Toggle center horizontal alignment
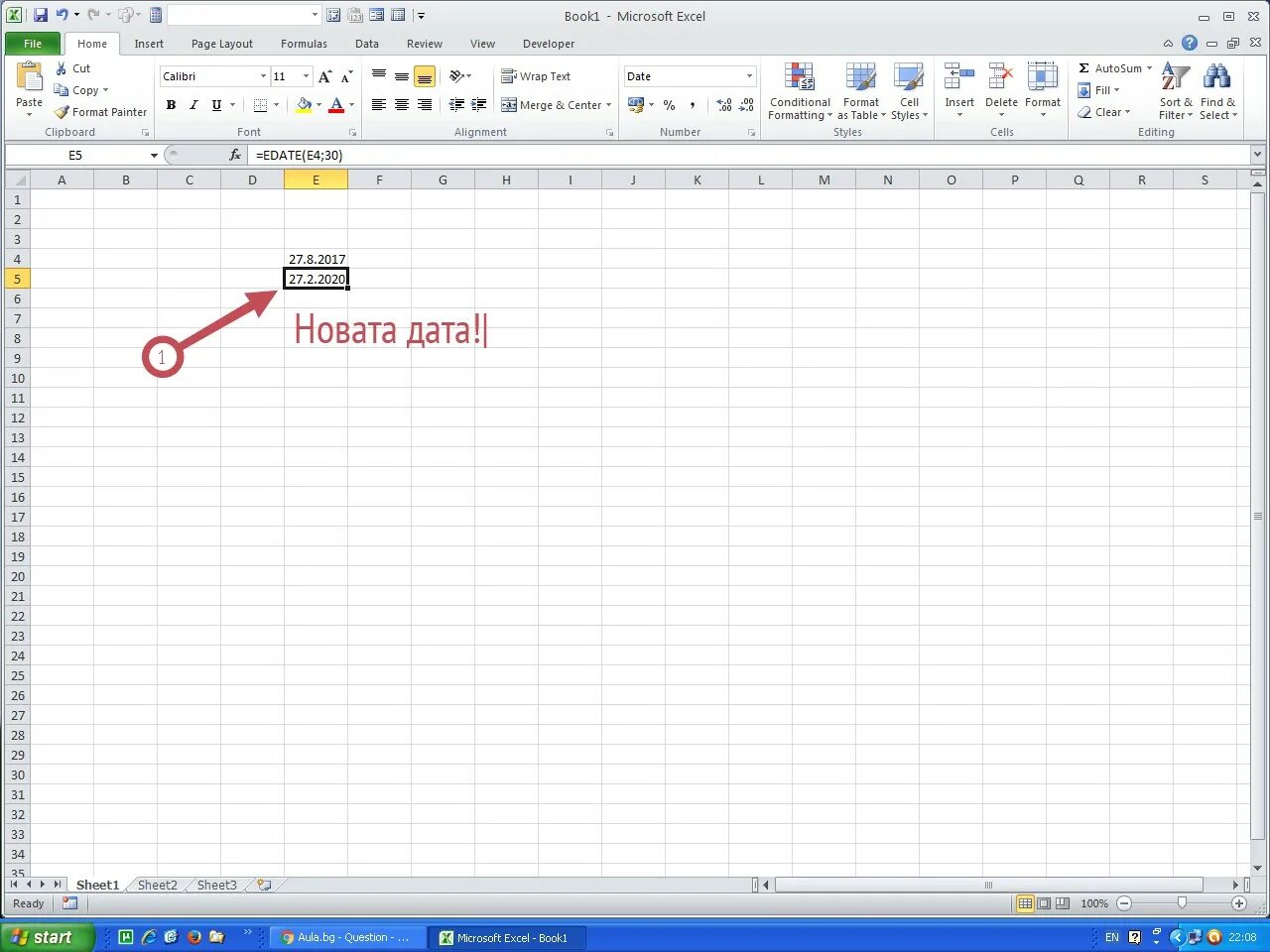Image resolution: width=1270 pixels, height=952 pixels. tap(402, 105)
